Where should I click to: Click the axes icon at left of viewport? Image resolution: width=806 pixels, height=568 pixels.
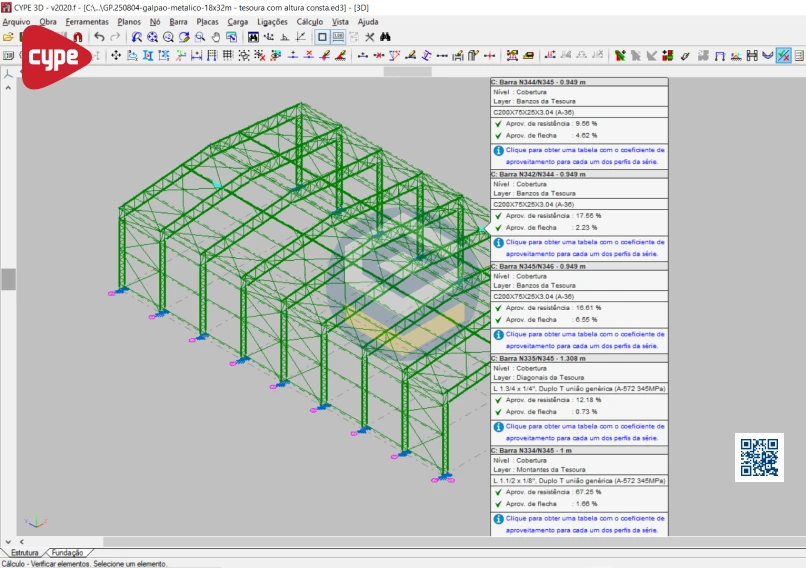coord(8,73)
